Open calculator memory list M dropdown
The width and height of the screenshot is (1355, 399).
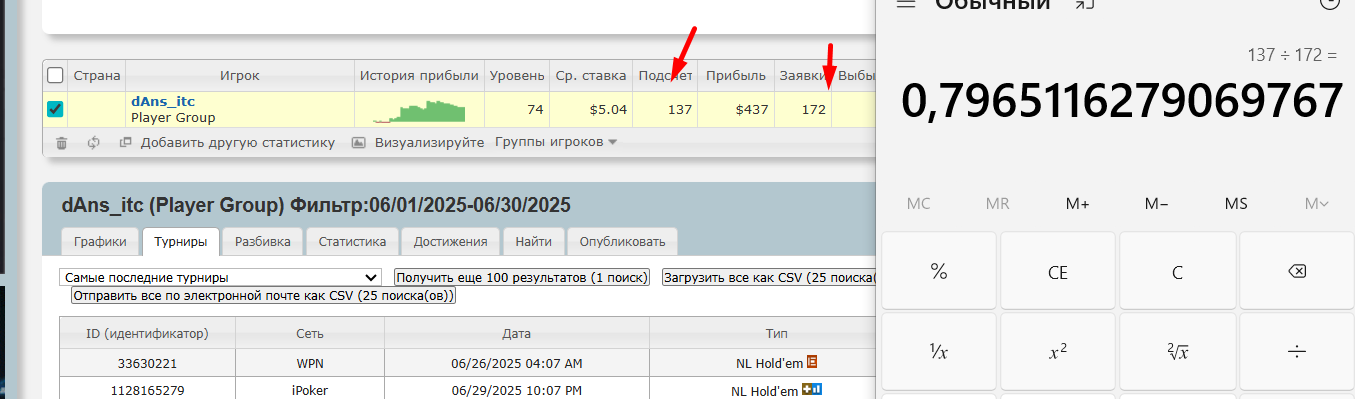click(x=1316, y=203)
